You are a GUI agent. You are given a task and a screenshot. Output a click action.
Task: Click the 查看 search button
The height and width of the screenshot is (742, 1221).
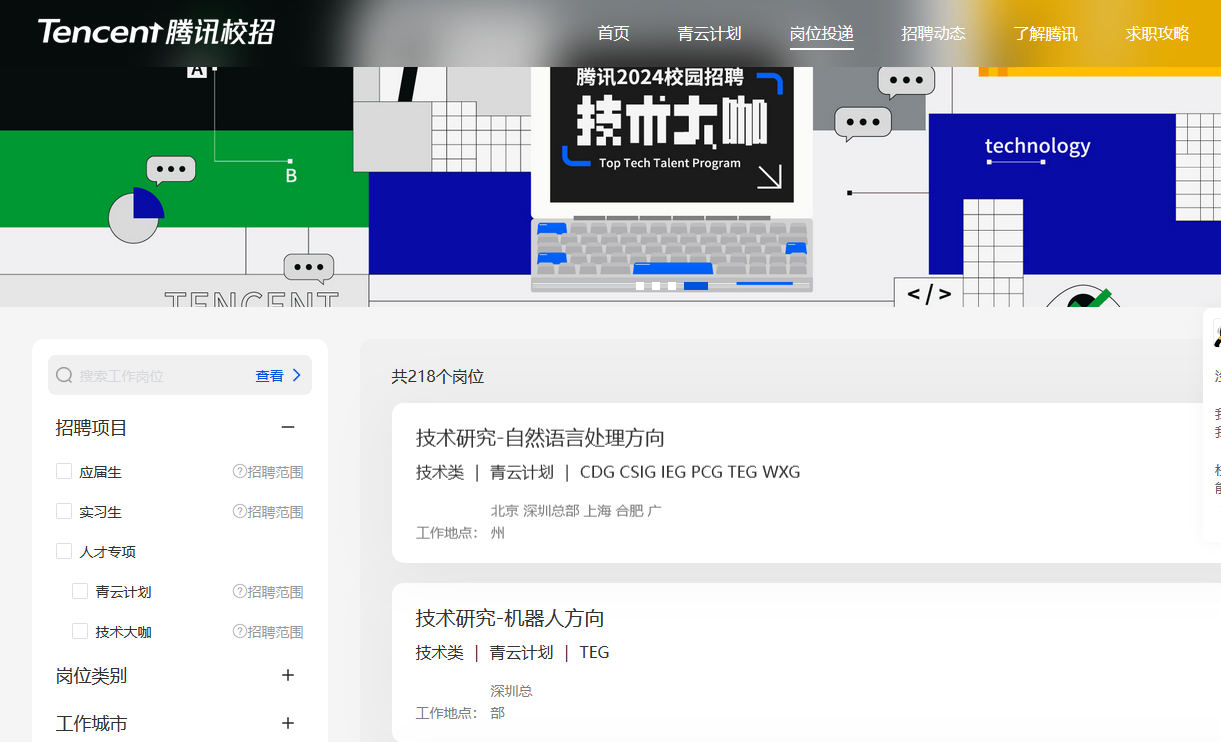pos(269,376)
